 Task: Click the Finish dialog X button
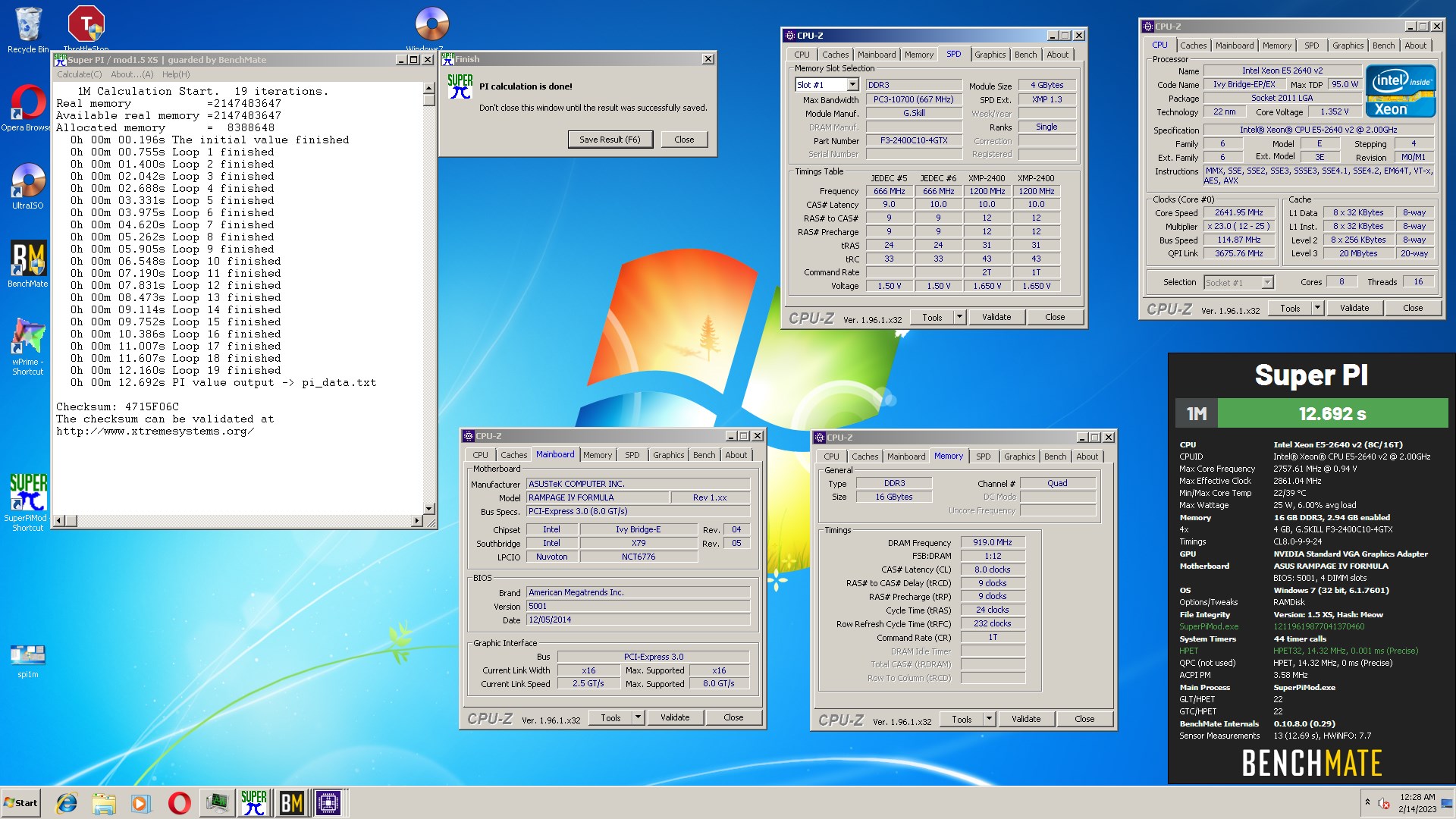click(x=708, y=59)
